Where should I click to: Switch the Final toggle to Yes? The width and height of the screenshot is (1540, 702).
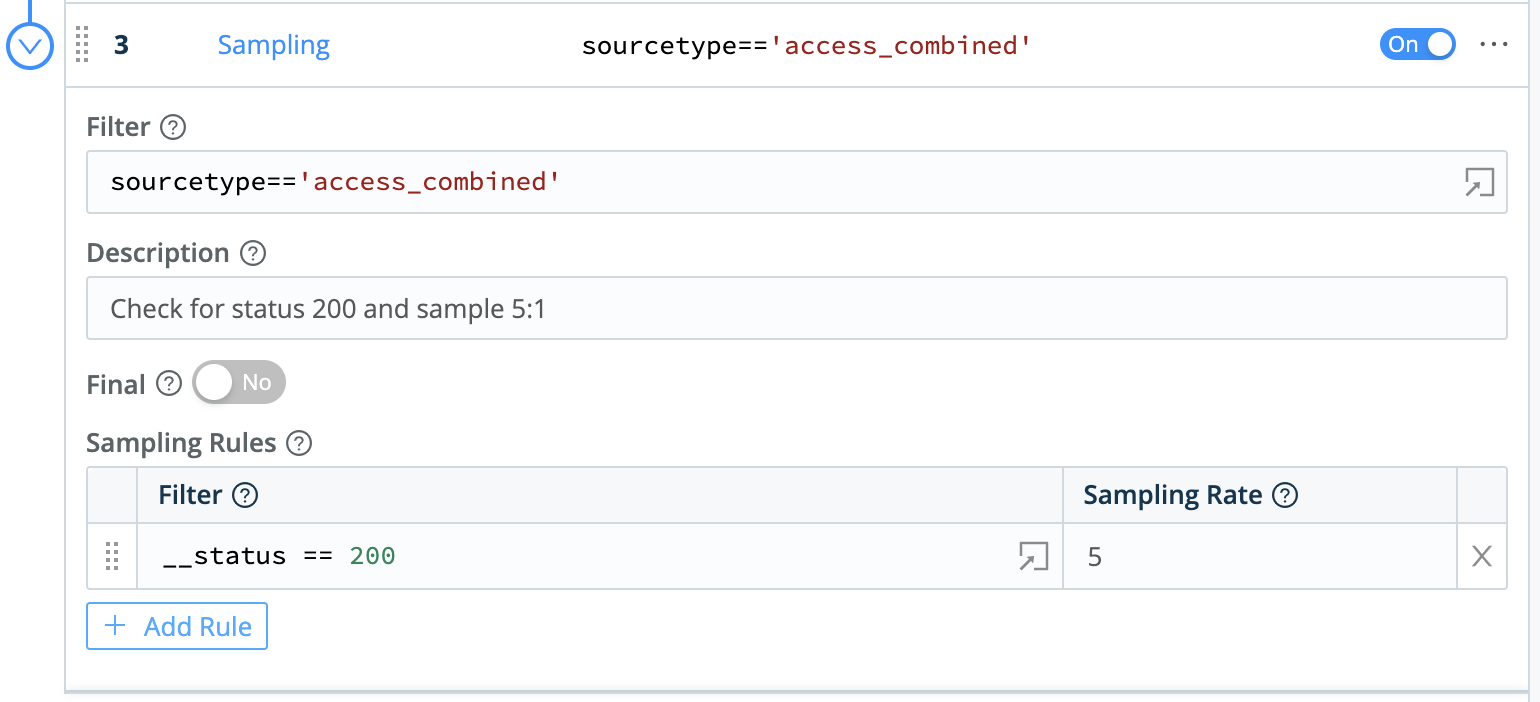pos(238,382)
